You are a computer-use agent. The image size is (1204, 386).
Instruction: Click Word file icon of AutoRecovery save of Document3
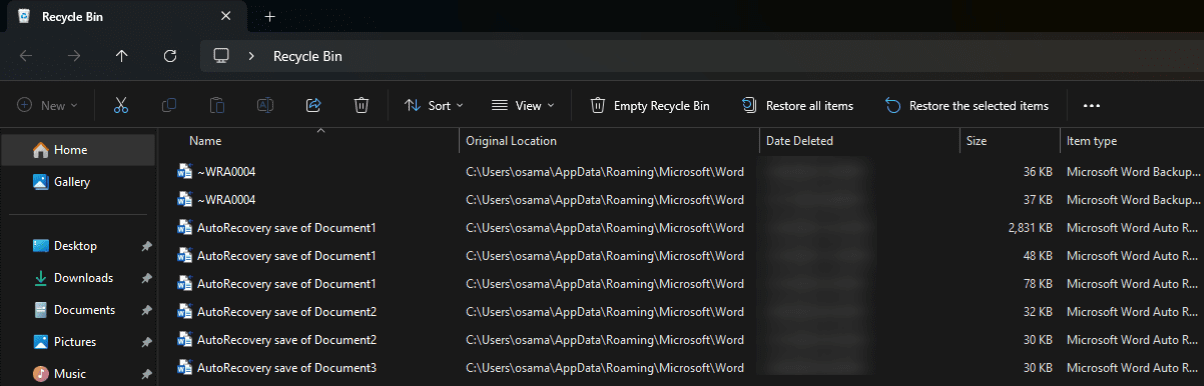(184, 368)
